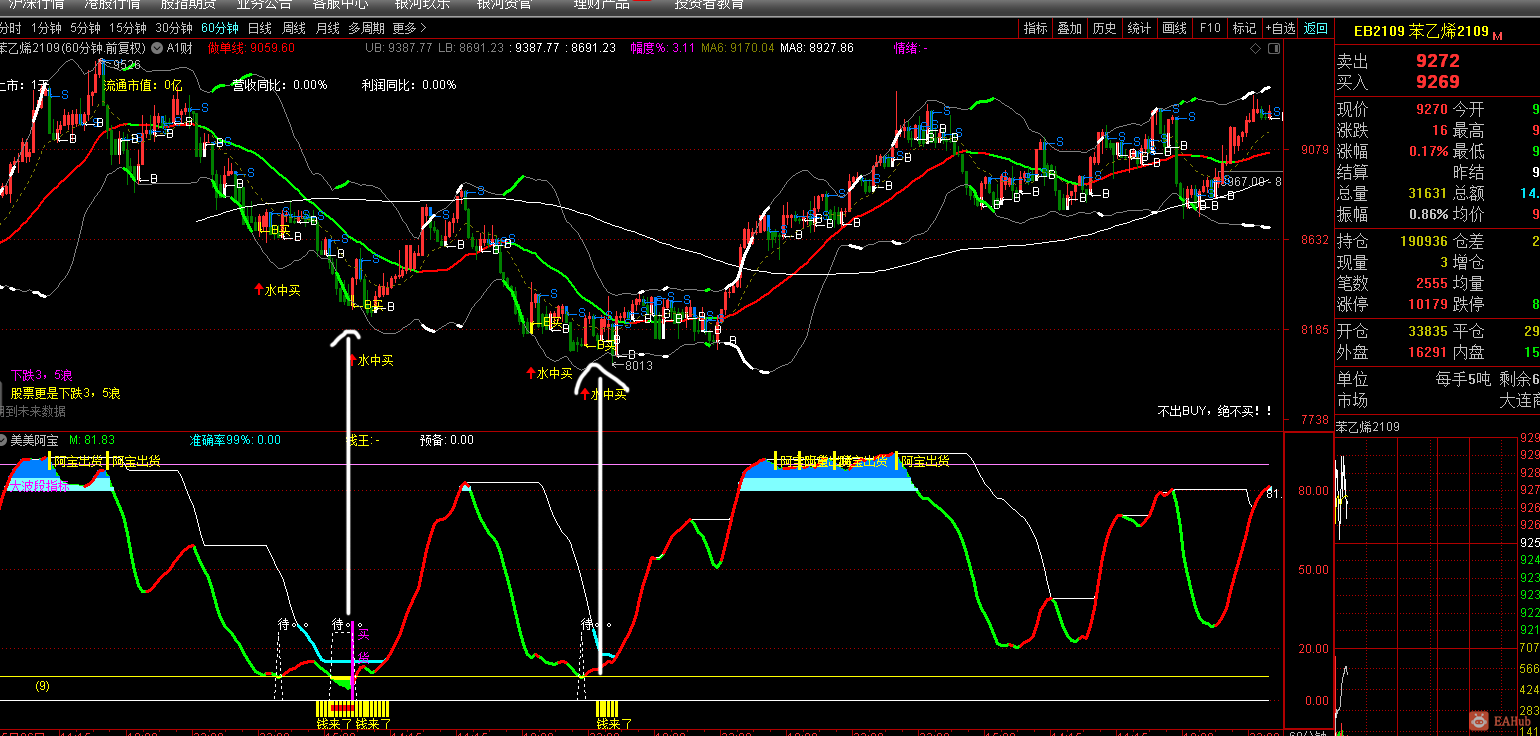The image size is (1540, 736).
Task: Click the 持仓 value 190936
Action: point(1423,241)
